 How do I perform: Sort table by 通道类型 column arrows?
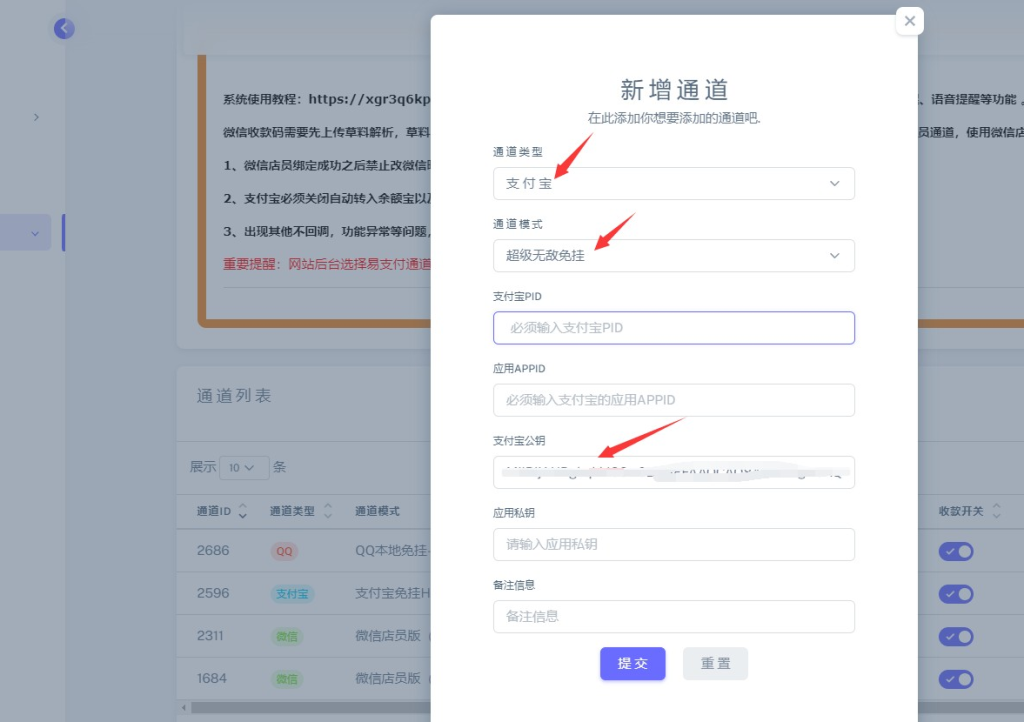(328, 511)
